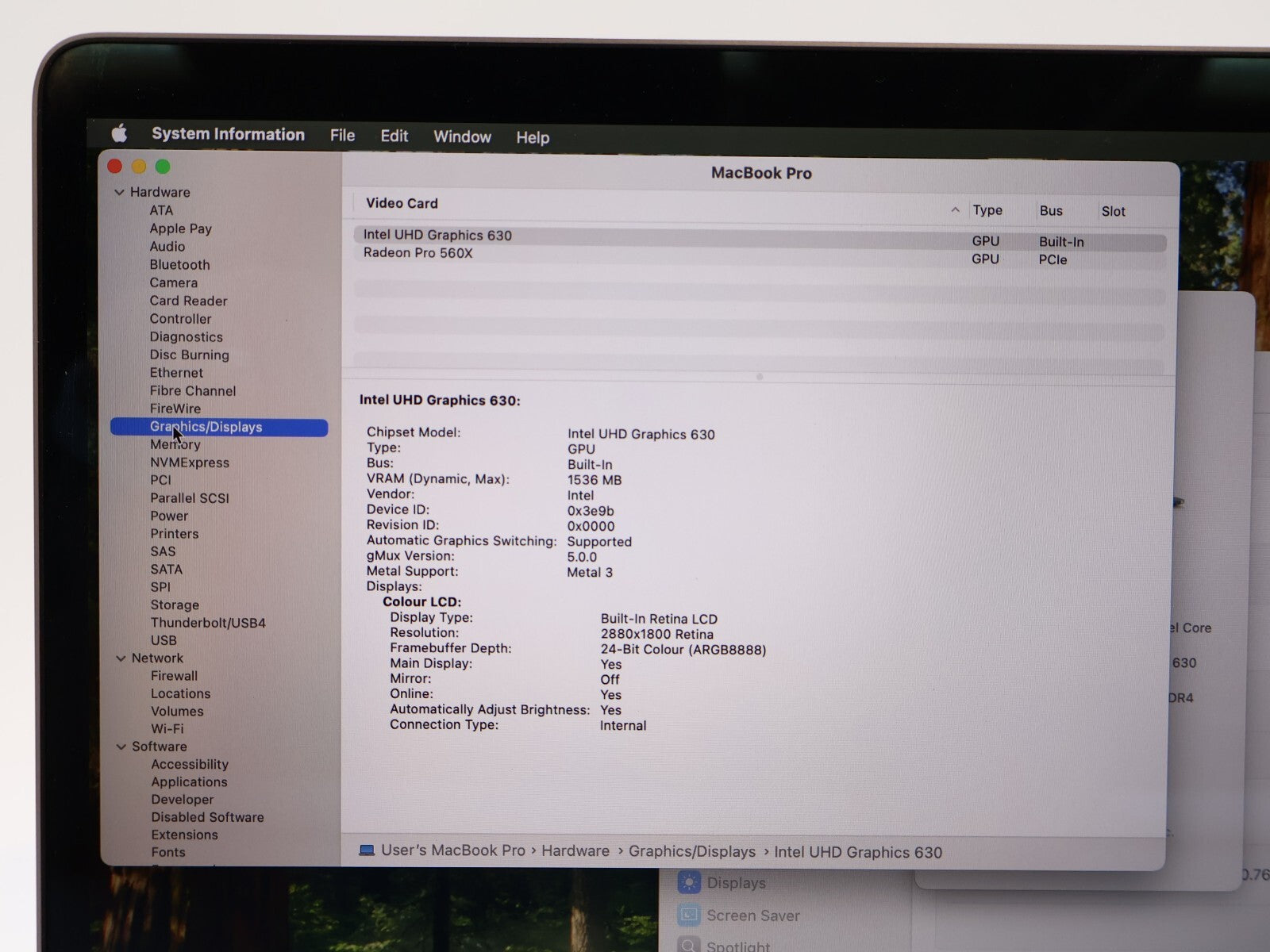Viewport: 1270px width, 952px height.
Task: Select Disc Burning in the sidebar
Action: pyautogui.click(x=189, y=355)
